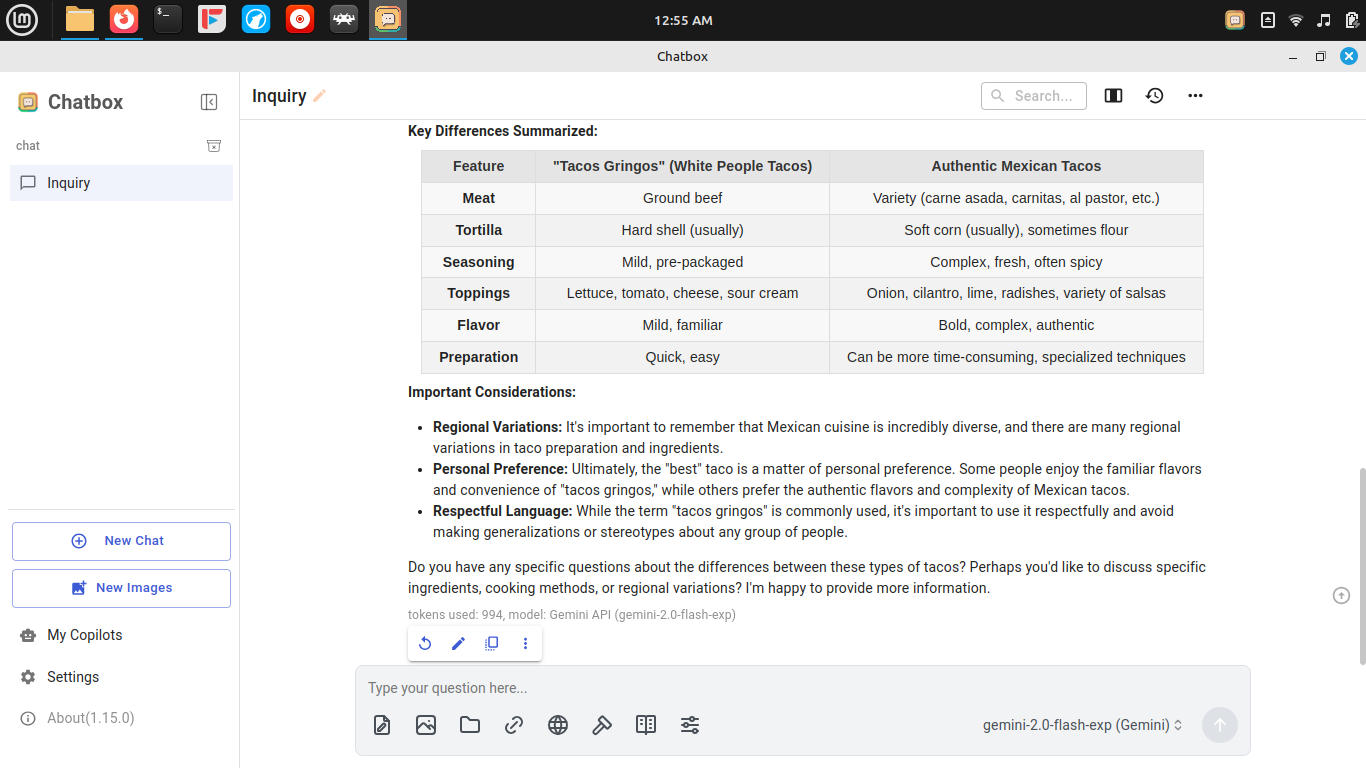The height and width of the screenshot is (768, 1366).
Task: Click the hammer tools icon
Action: [602, 725]
